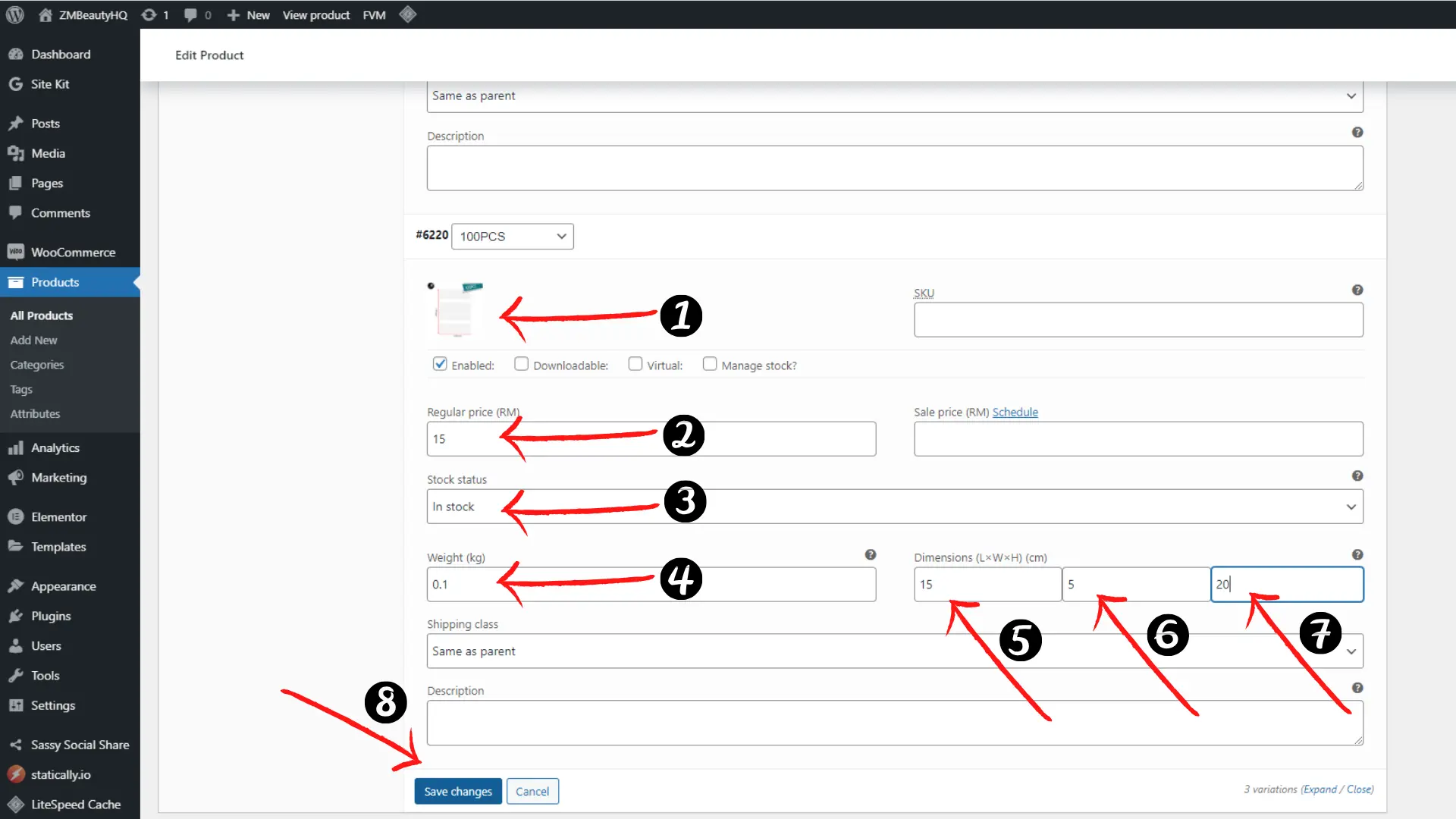The image size is (1456, 819).
Task: Click the Sassy Social Share icon
Action: pyautogui.click(x=16, y=745)
